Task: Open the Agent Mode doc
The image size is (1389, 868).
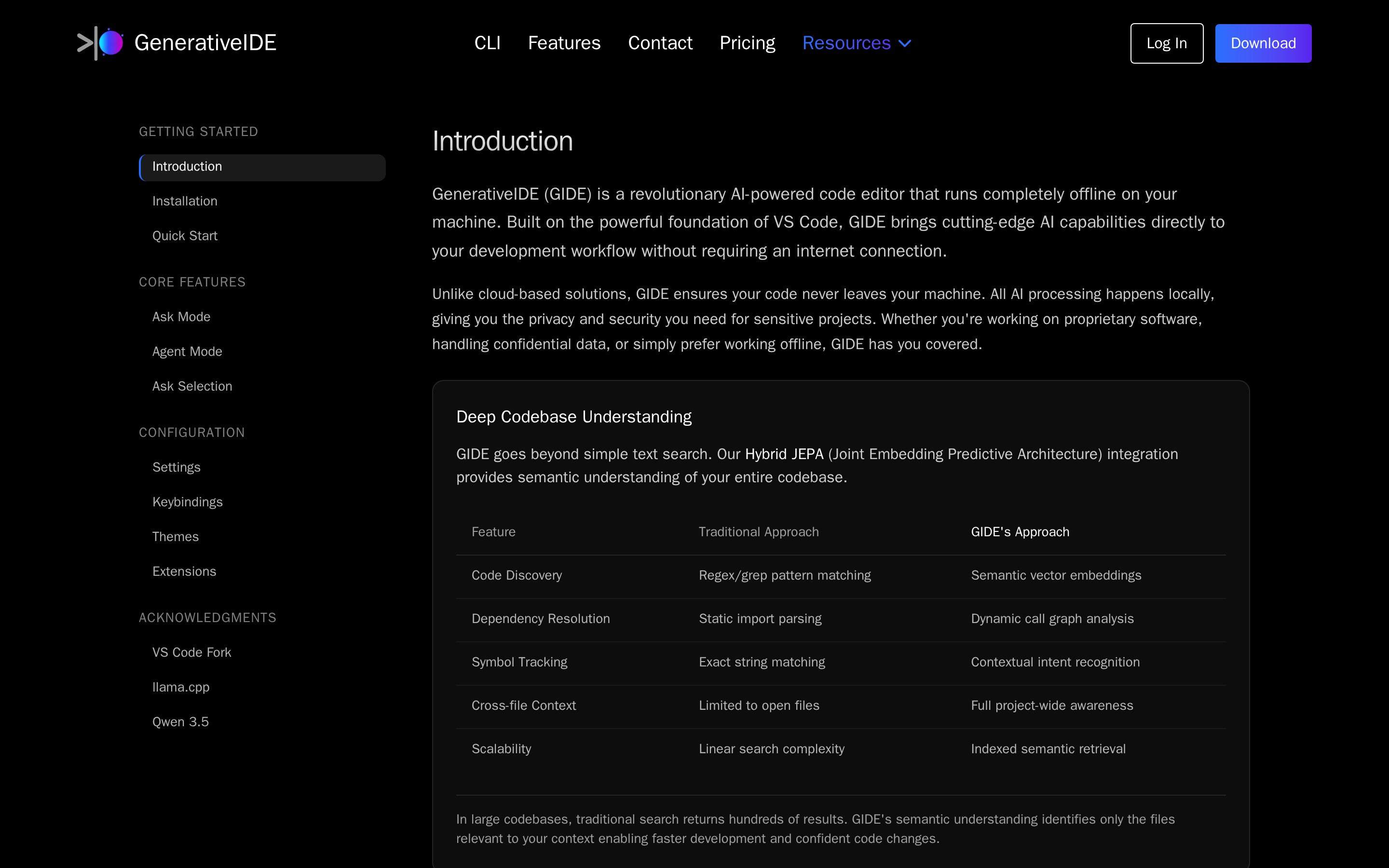Action: 187,352
